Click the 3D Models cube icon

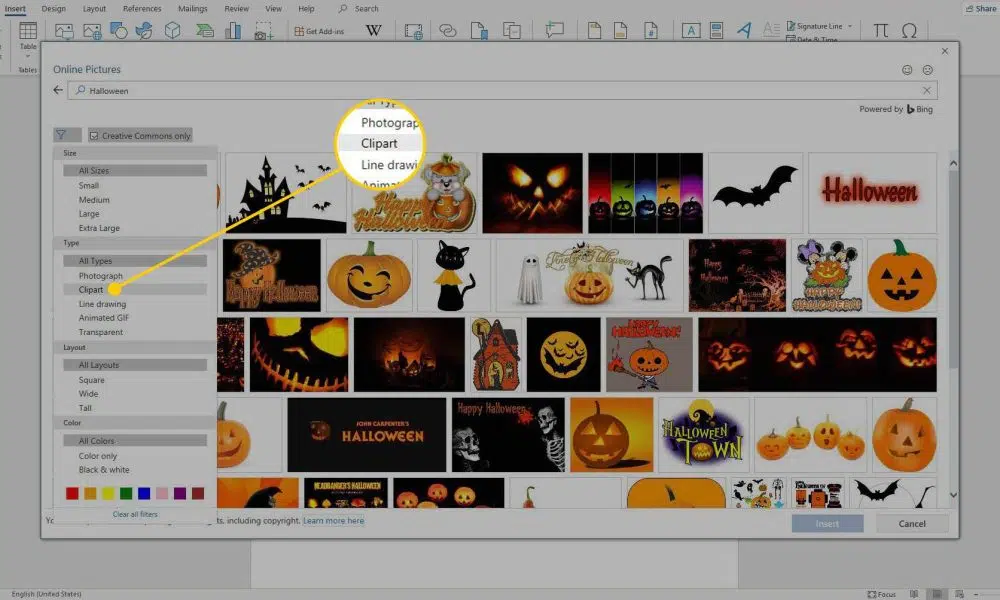(x=172, y=30)
